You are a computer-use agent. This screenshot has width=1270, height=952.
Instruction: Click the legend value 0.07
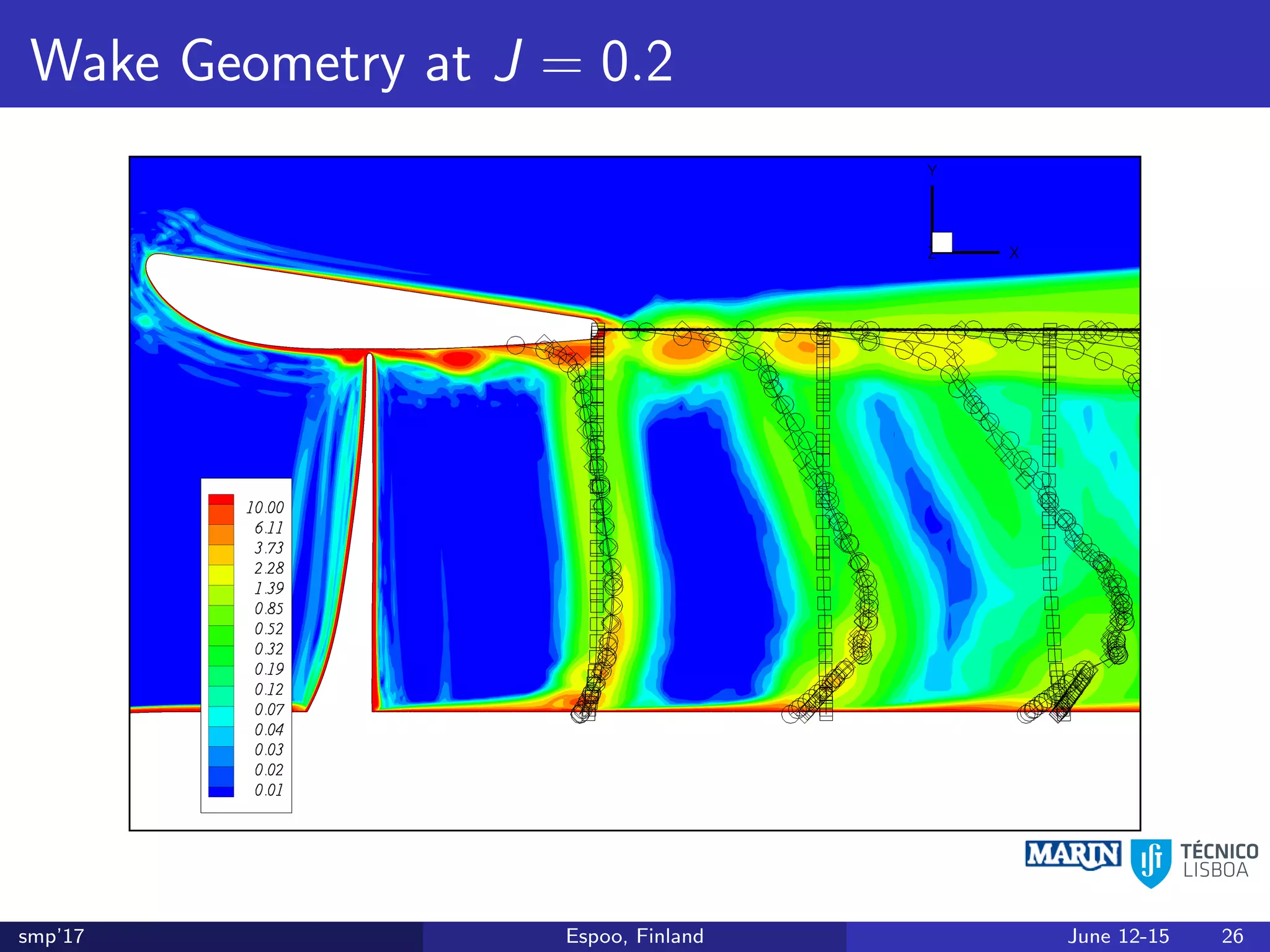(x=269, y=710)
